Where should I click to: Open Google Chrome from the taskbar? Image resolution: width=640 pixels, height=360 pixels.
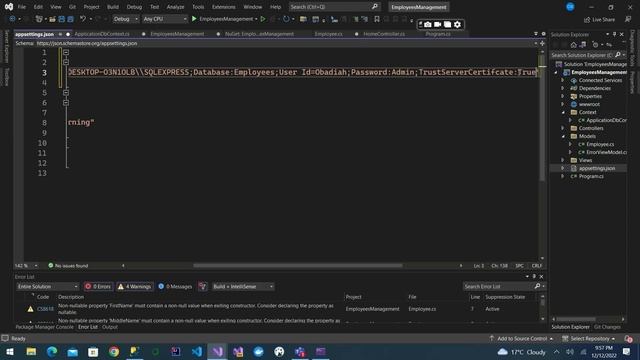114,351
